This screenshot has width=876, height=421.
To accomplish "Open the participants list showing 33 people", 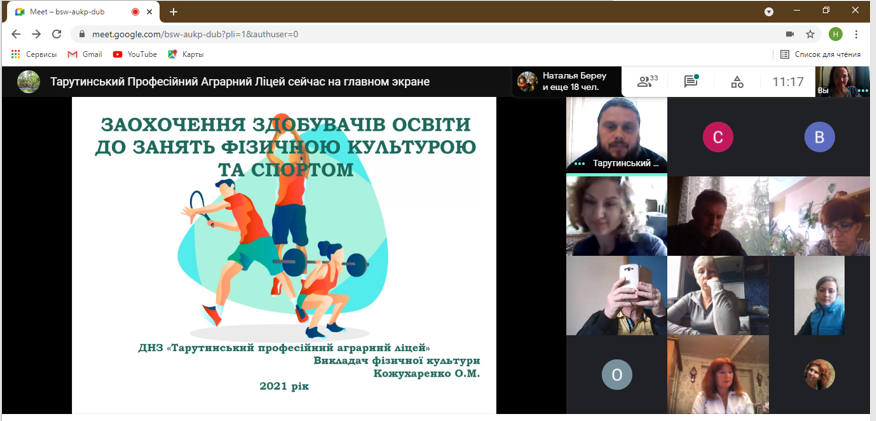I will pyautogui.click(x=647, y=82).
